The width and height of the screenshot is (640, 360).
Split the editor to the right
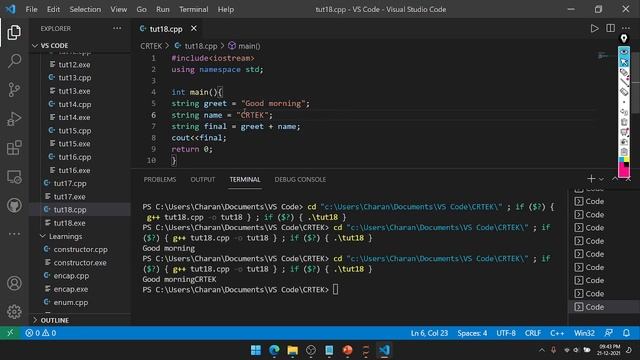pyautogui.click(x=610, y=29)
